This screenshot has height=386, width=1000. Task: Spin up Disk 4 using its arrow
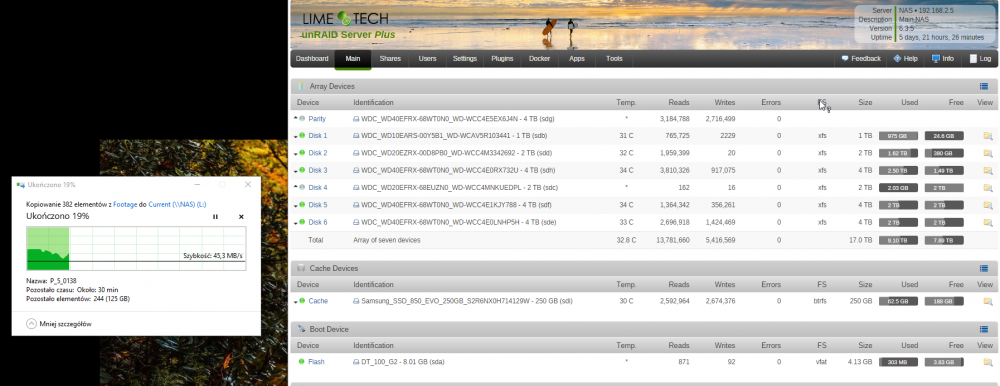click(295, 187)
